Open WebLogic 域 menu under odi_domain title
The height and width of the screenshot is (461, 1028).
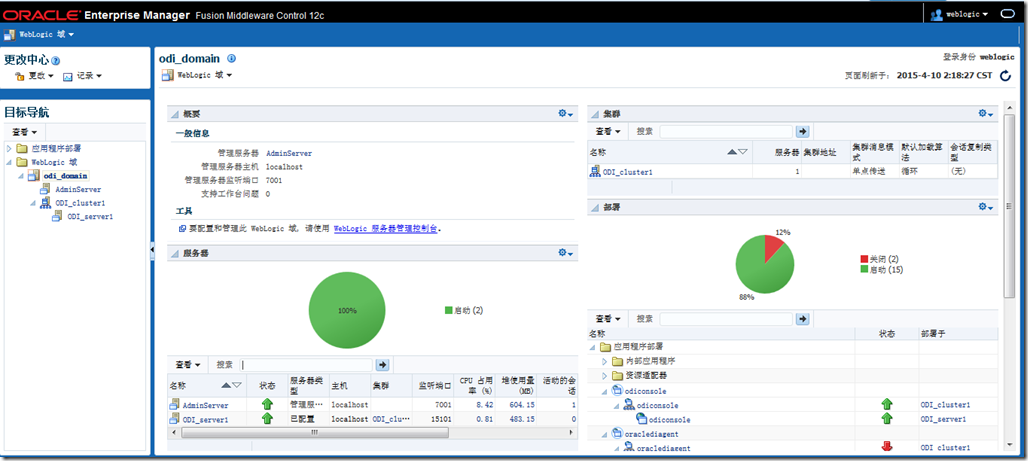(205, 75)
